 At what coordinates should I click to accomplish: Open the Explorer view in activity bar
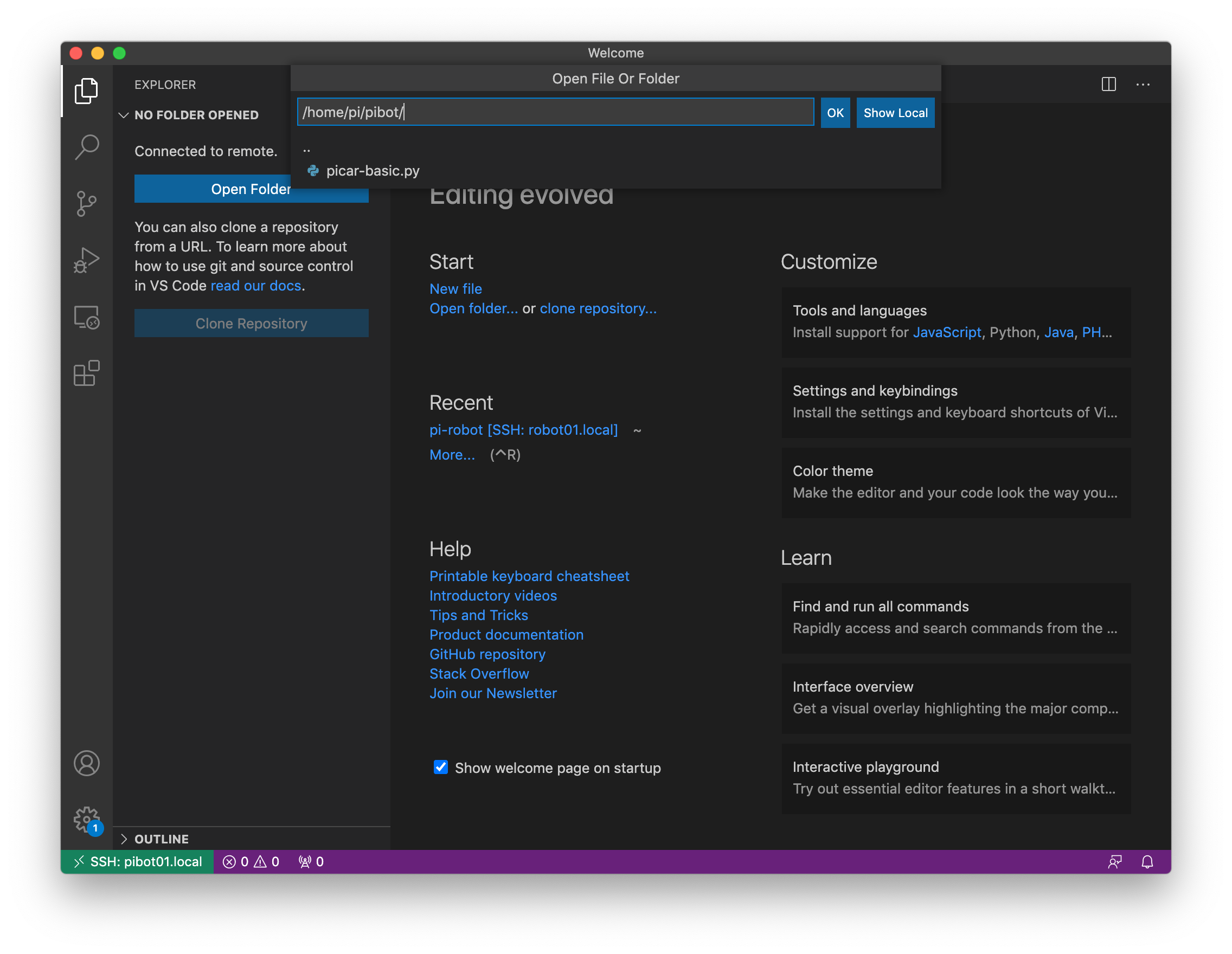(86, 90)
